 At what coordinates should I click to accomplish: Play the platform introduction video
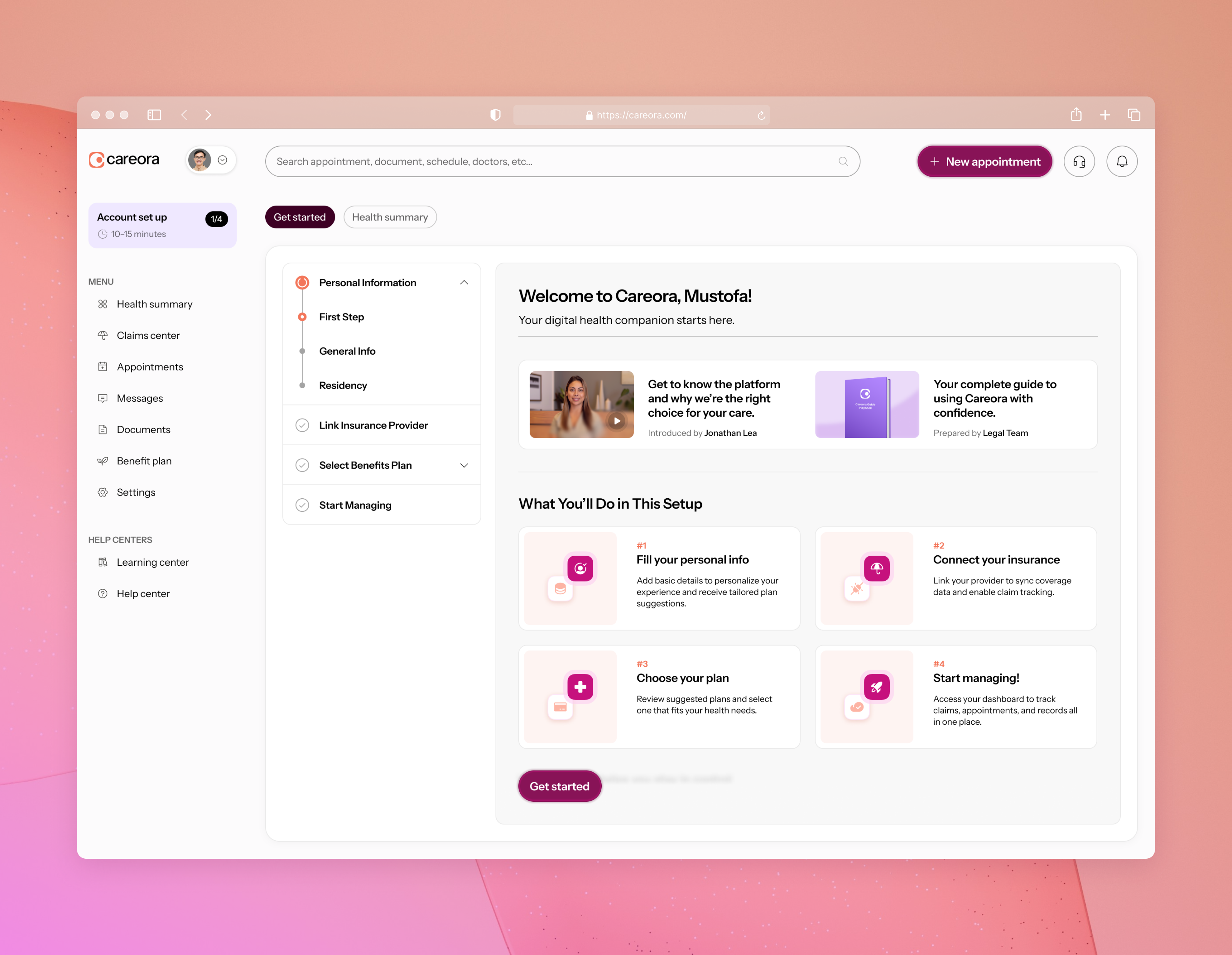[x=616, y=421]
